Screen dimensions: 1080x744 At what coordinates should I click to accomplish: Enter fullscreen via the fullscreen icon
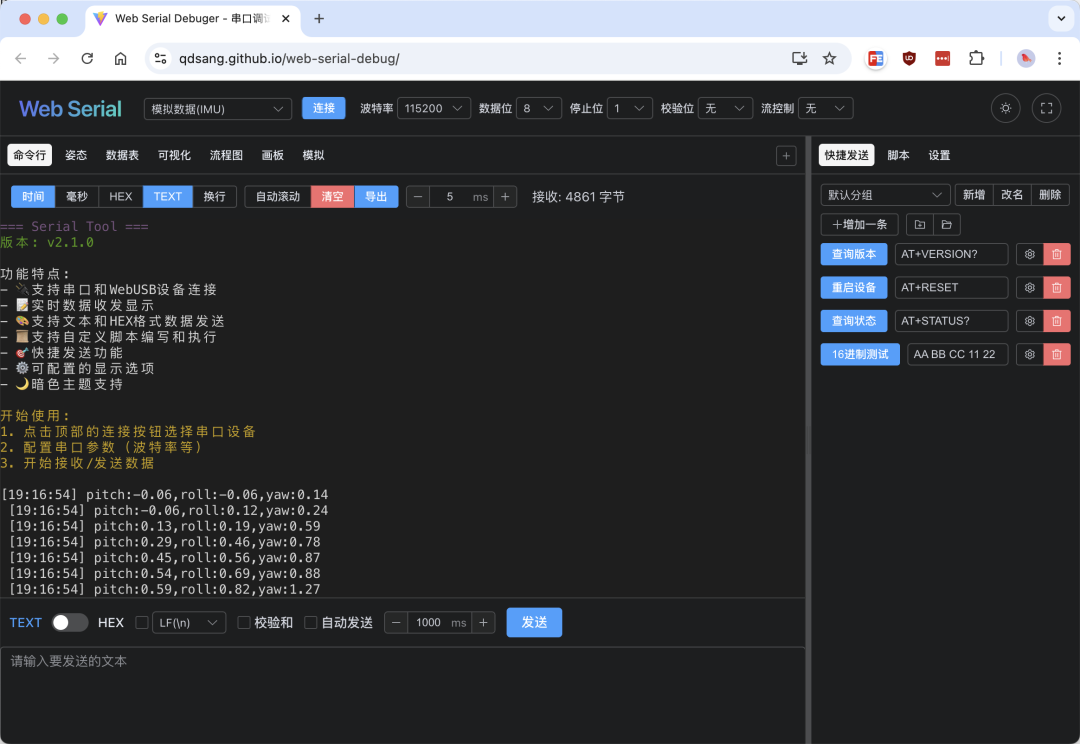pyautogui.click(x=1045, y=108)
